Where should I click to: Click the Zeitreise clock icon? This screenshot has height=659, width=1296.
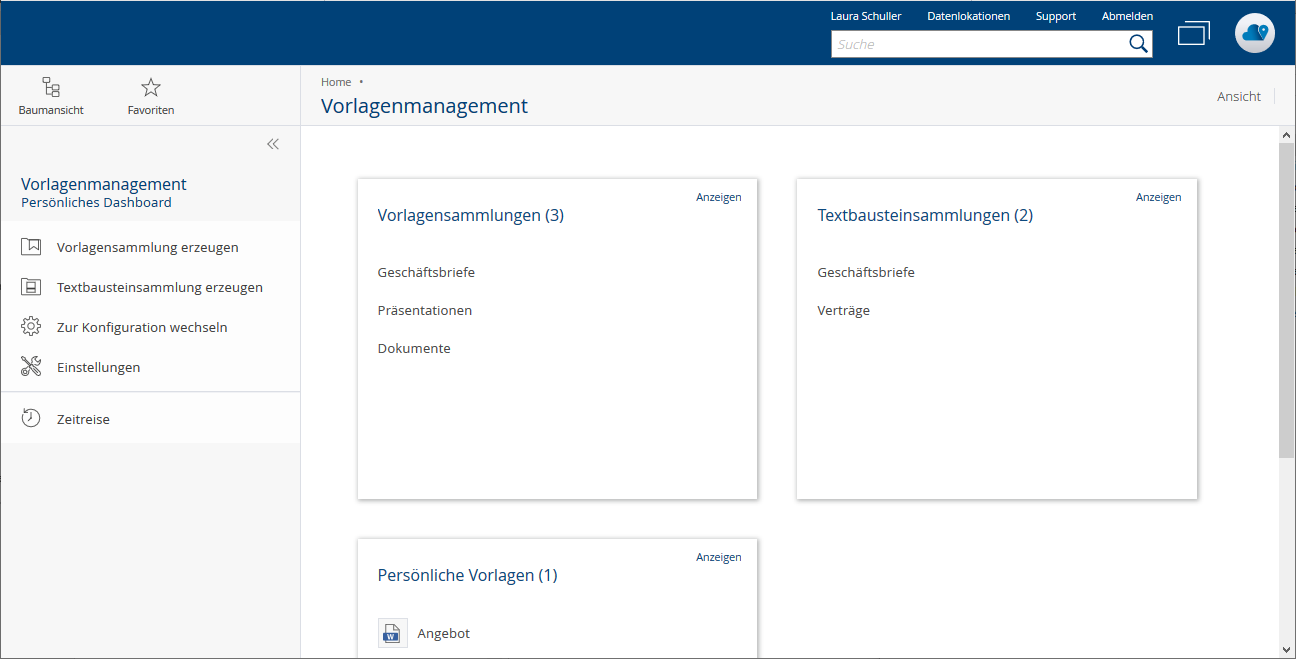31,419
